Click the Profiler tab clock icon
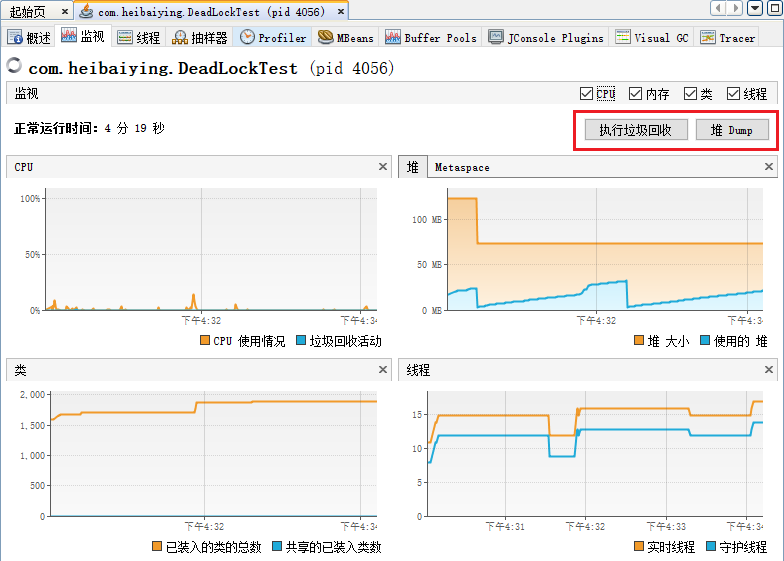This screenshot has height=561, width=784. point(247,37)
